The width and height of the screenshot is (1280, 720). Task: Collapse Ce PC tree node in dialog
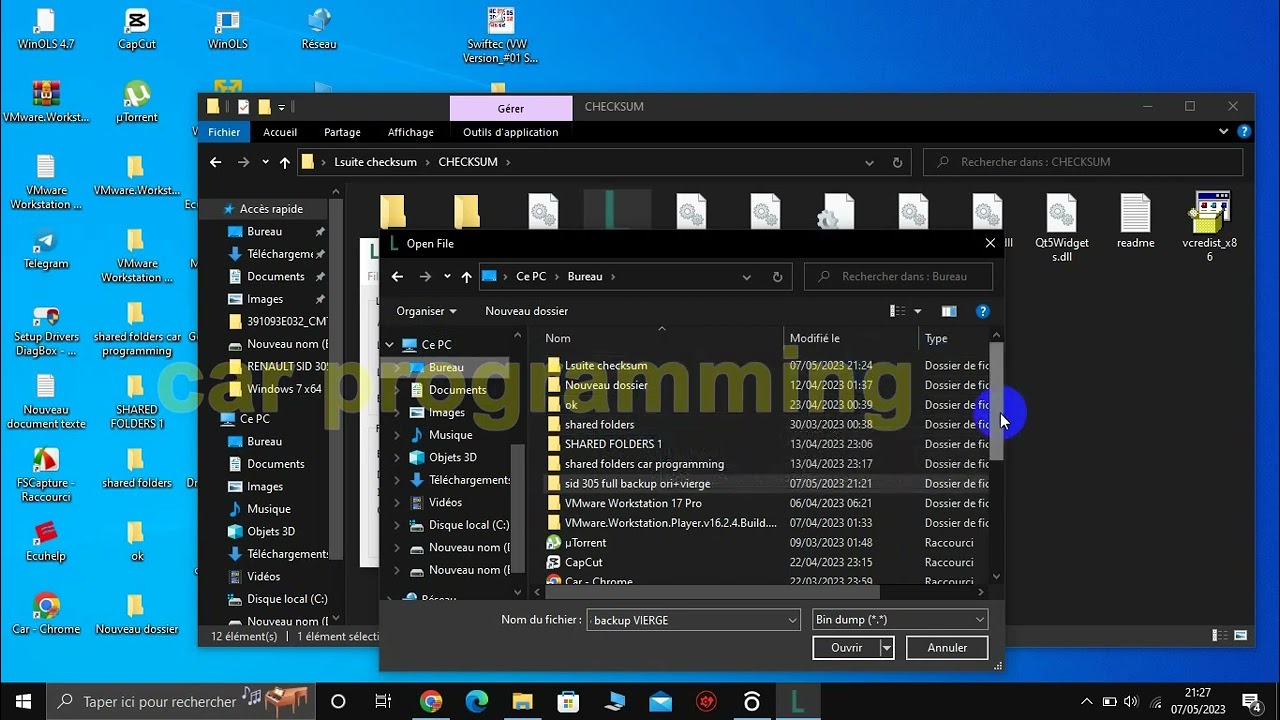tap(389, 345)
